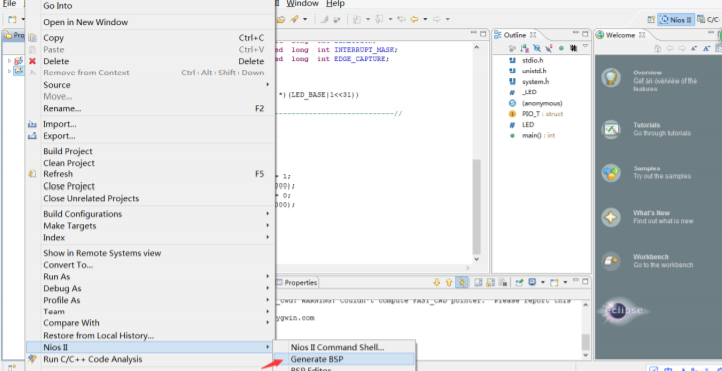
Task: Open the Help menu
Action: pos(335,4)
